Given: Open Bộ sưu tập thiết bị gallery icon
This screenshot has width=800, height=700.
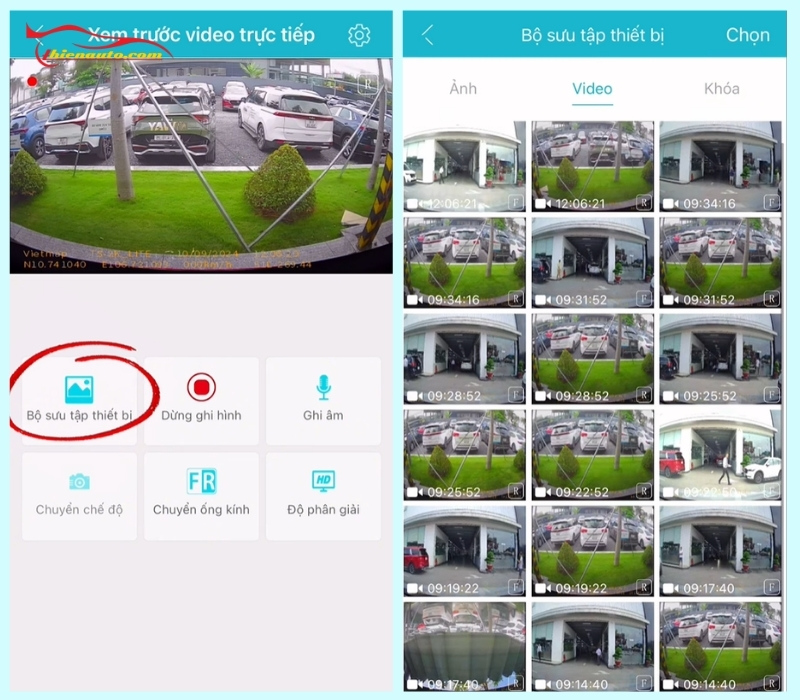Looking at the screenshot, I should pyautogui.click(x=79, y=390).
